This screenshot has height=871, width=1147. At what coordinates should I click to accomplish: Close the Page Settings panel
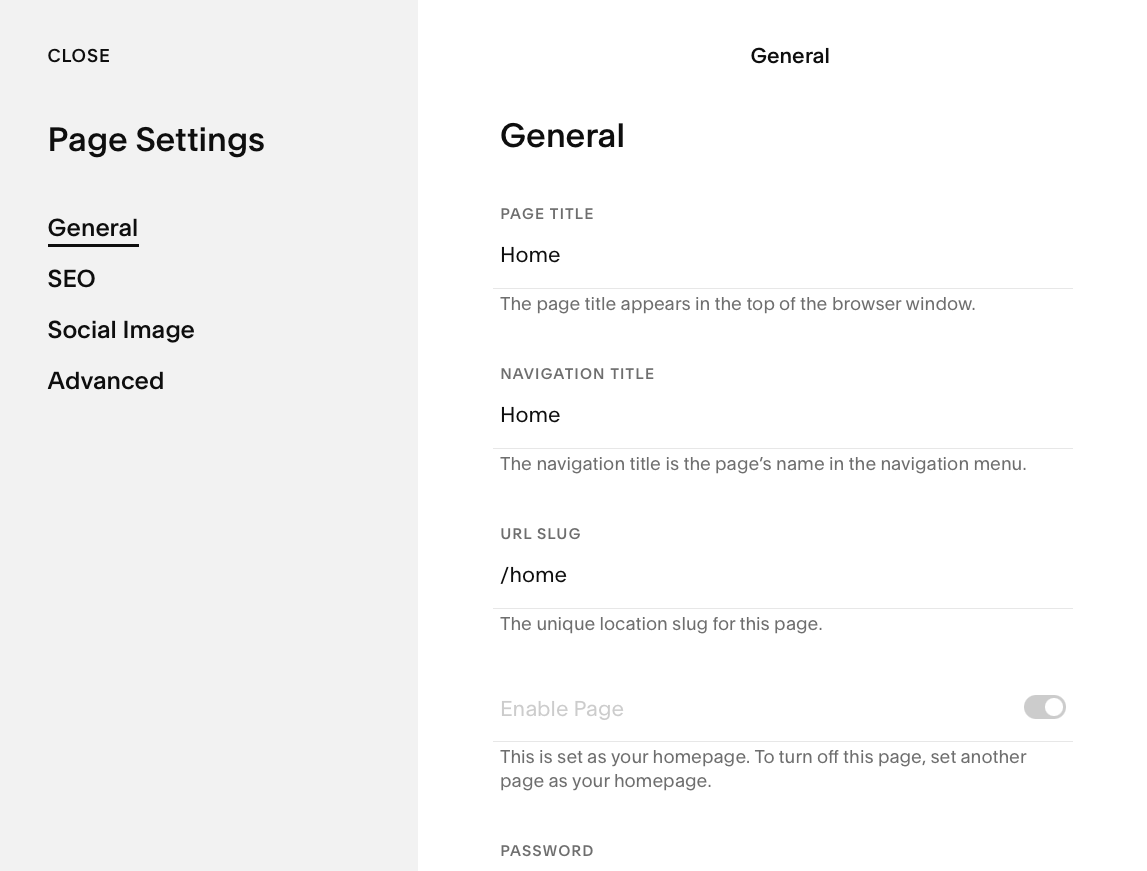78,56
